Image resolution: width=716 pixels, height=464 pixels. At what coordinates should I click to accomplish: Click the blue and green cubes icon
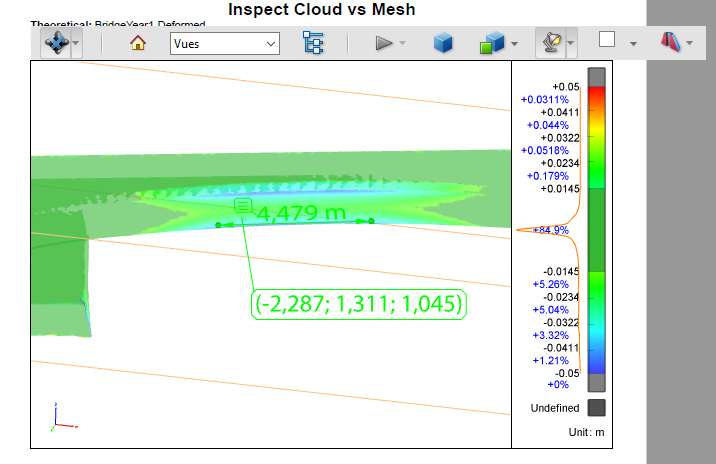491,43
